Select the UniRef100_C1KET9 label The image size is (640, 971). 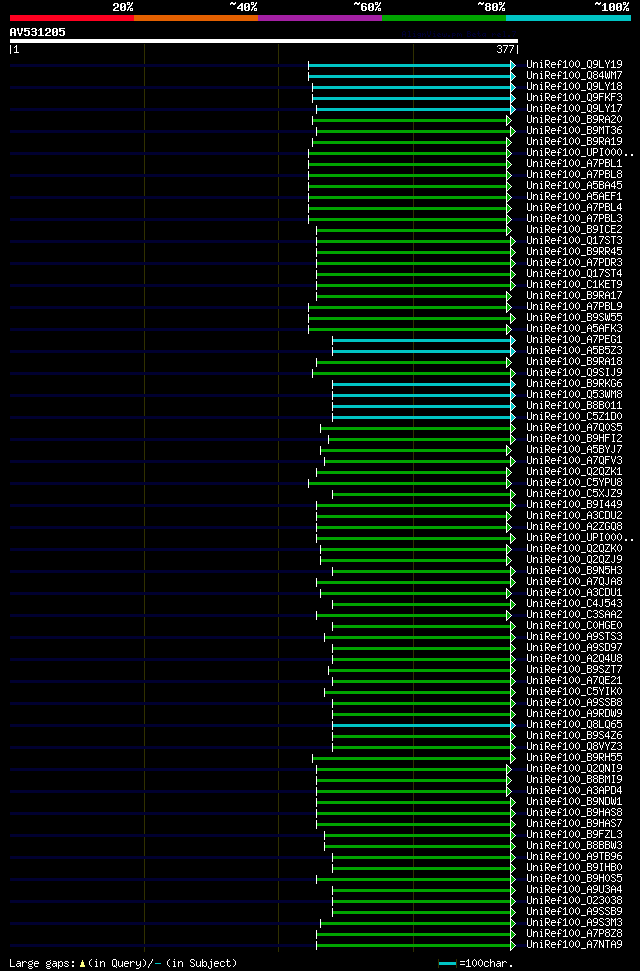tap(574, 285)
